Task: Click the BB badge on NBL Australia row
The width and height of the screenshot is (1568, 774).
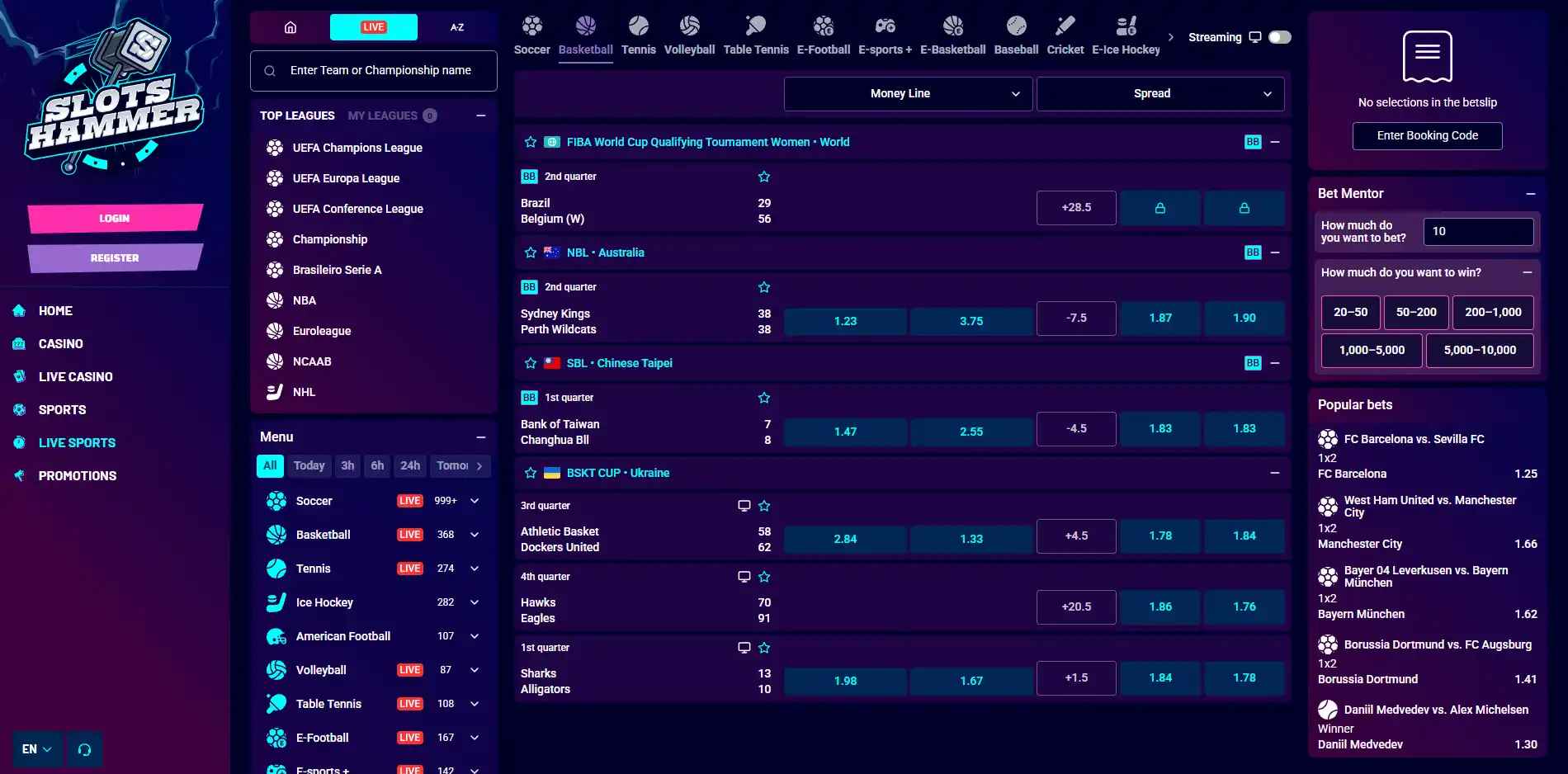Action: 1253,252
